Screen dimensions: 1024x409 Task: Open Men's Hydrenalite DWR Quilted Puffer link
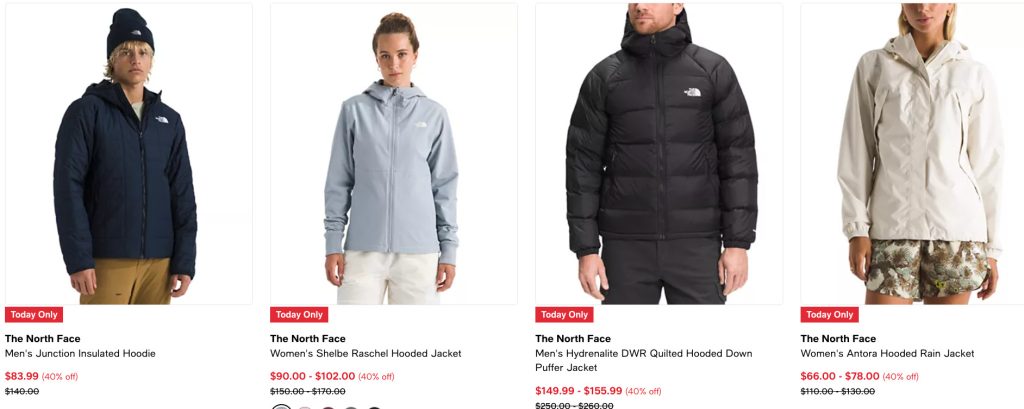644,361
